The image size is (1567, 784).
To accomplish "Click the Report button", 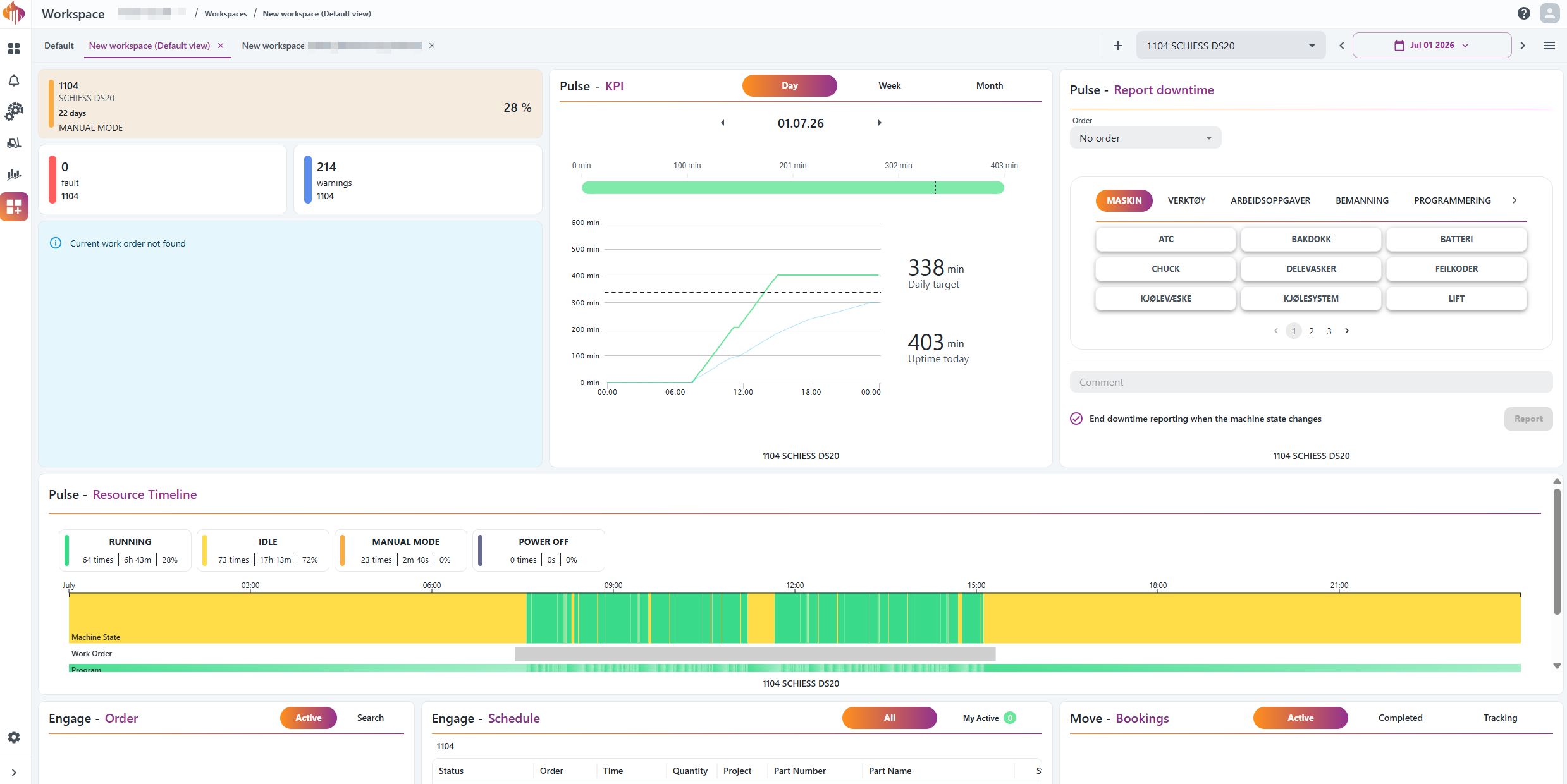I will click(x=1528, y=419).
